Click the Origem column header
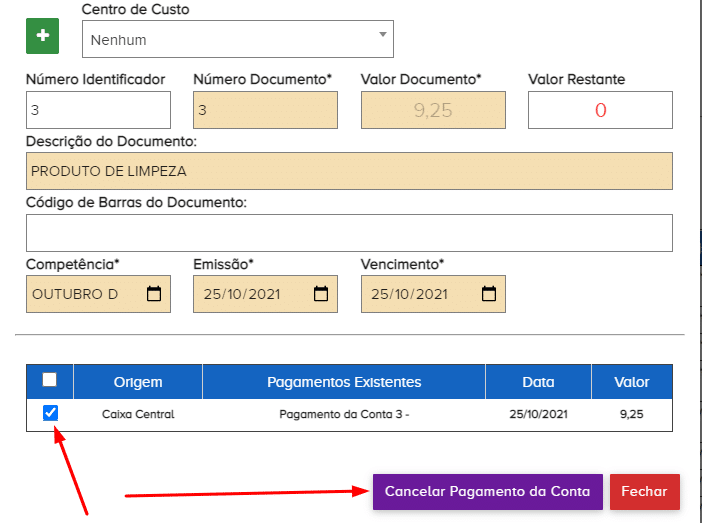 coord(138,382)
